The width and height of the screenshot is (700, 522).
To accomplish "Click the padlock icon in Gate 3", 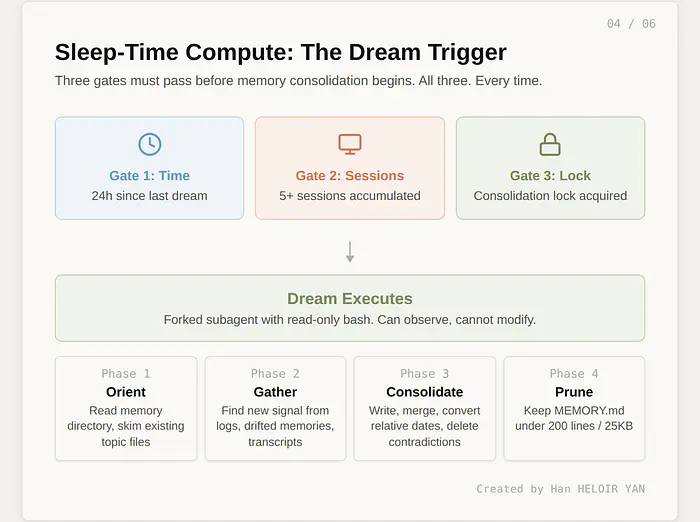I will pos(550,144).
